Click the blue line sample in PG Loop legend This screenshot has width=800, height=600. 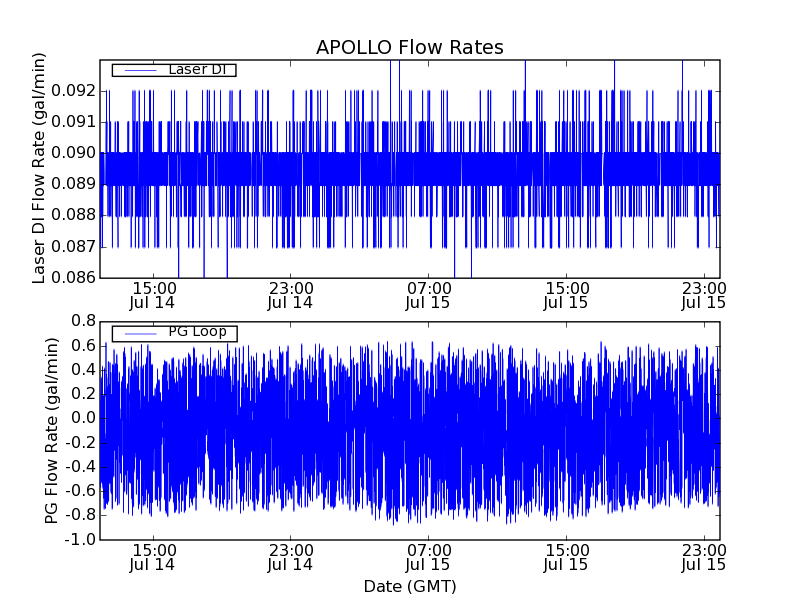point(138,332)
